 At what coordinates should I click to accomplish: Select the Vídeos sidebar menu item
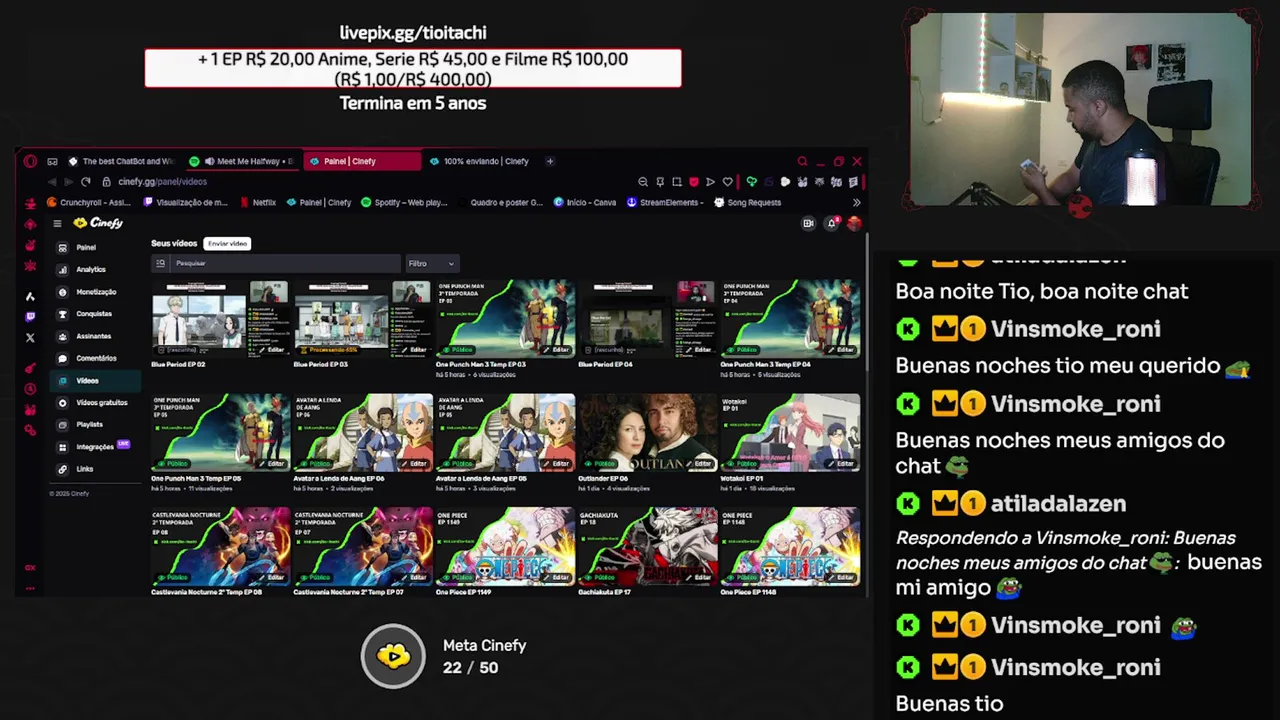pyautogui.click(x=94, y=381)
